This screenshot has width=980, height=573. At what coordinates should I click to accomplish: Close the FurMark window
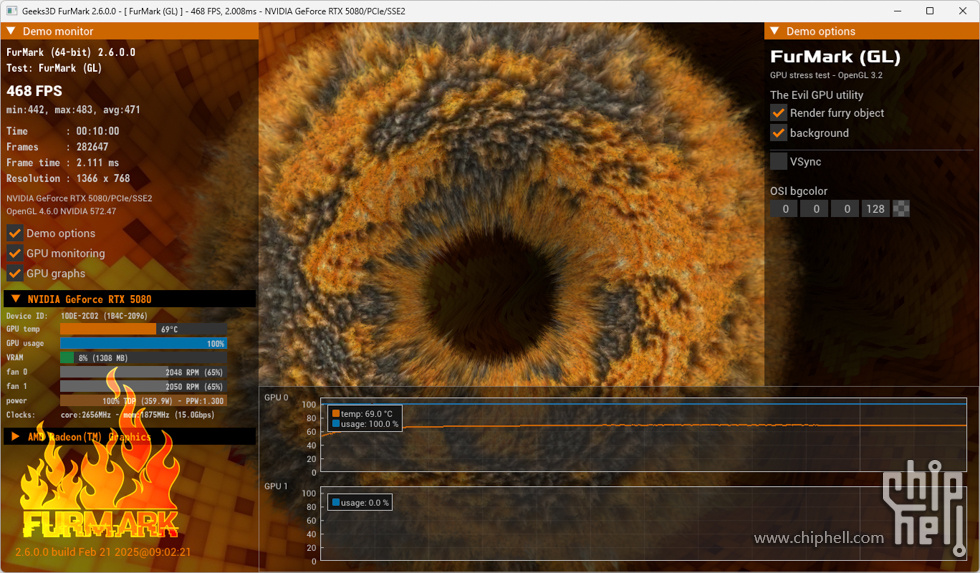click(962, 11)
